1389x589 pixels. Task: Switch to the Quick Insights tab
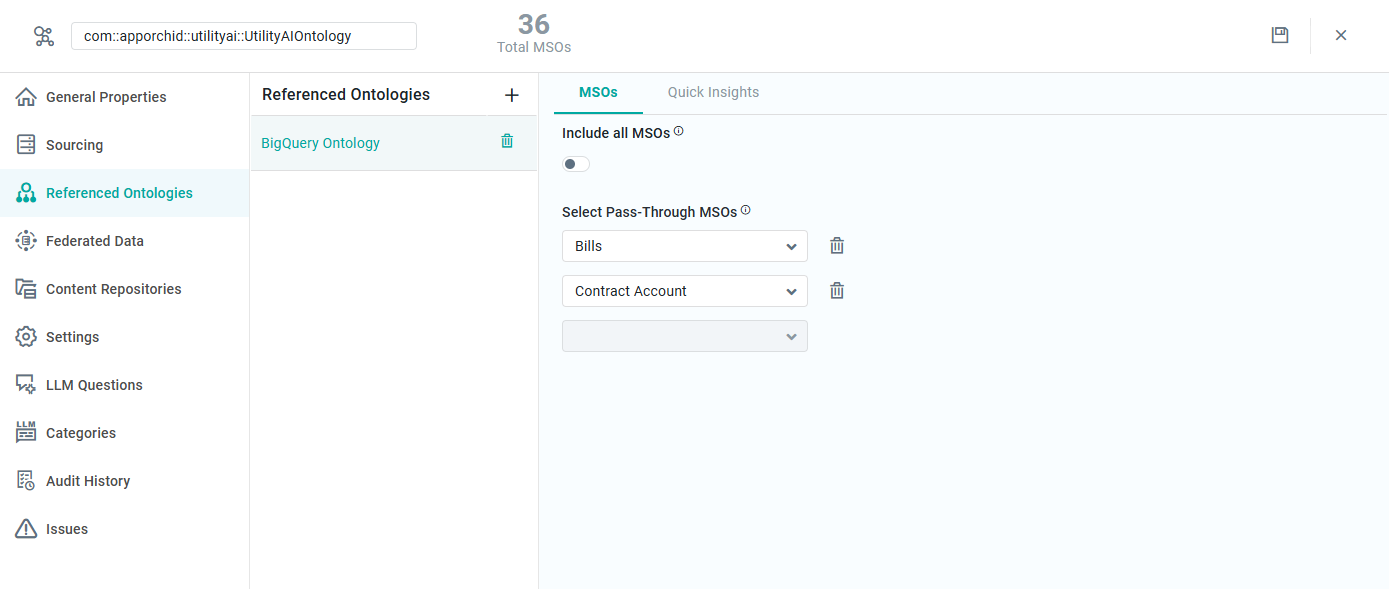(713, 92)
